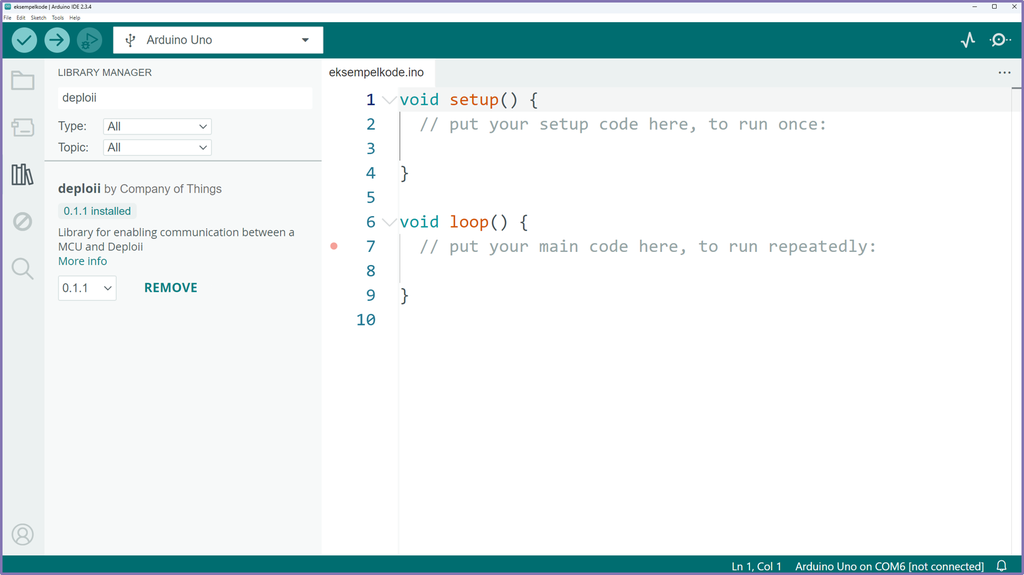Open the Search sidebar icon
This screenshot has height=575, width=1024.
(23, 269)
